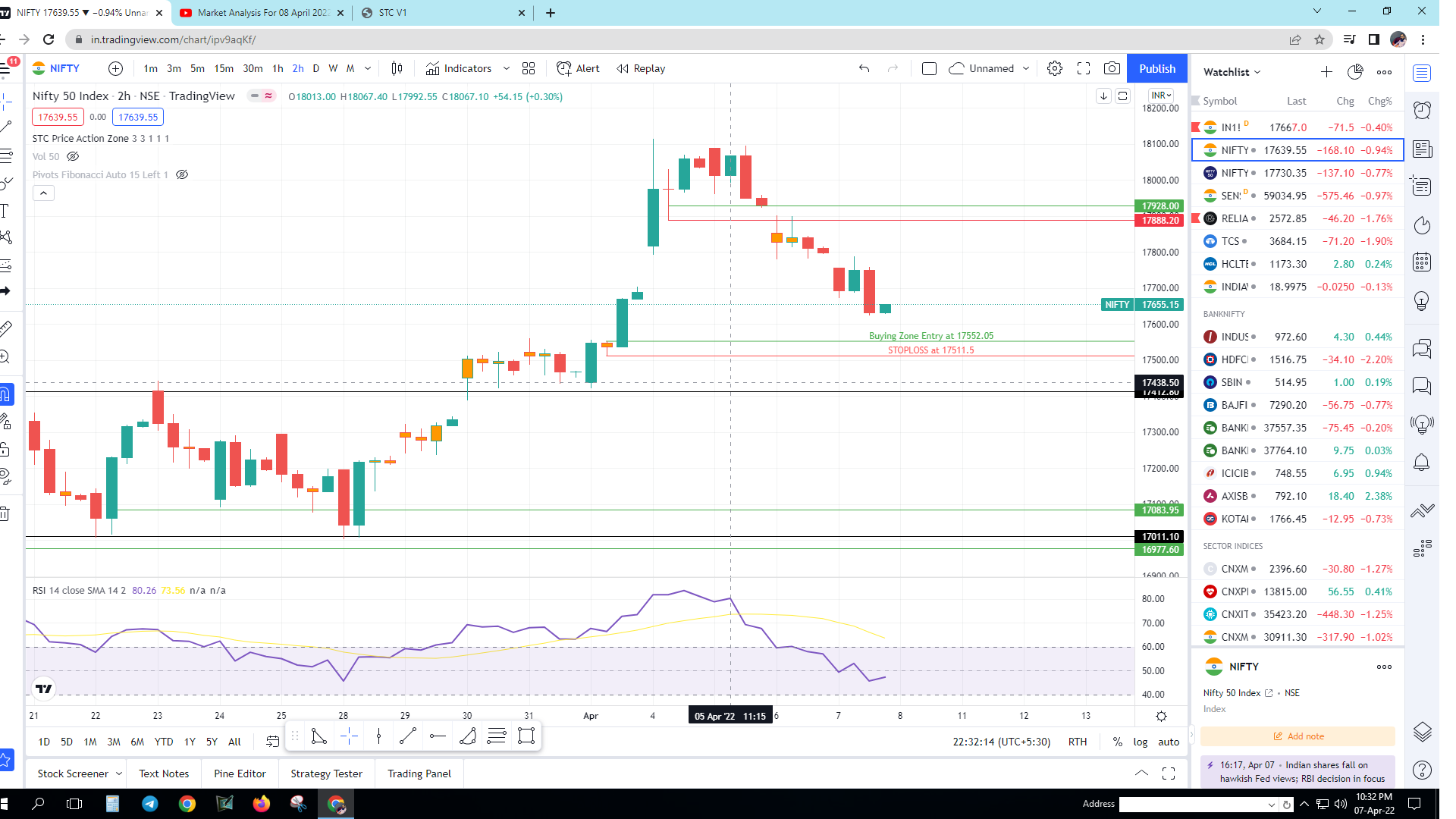Viewport: 1456px width, 819px height.
Task: Click the add symbol compare plus icon
Action: [x=115, y=68]
